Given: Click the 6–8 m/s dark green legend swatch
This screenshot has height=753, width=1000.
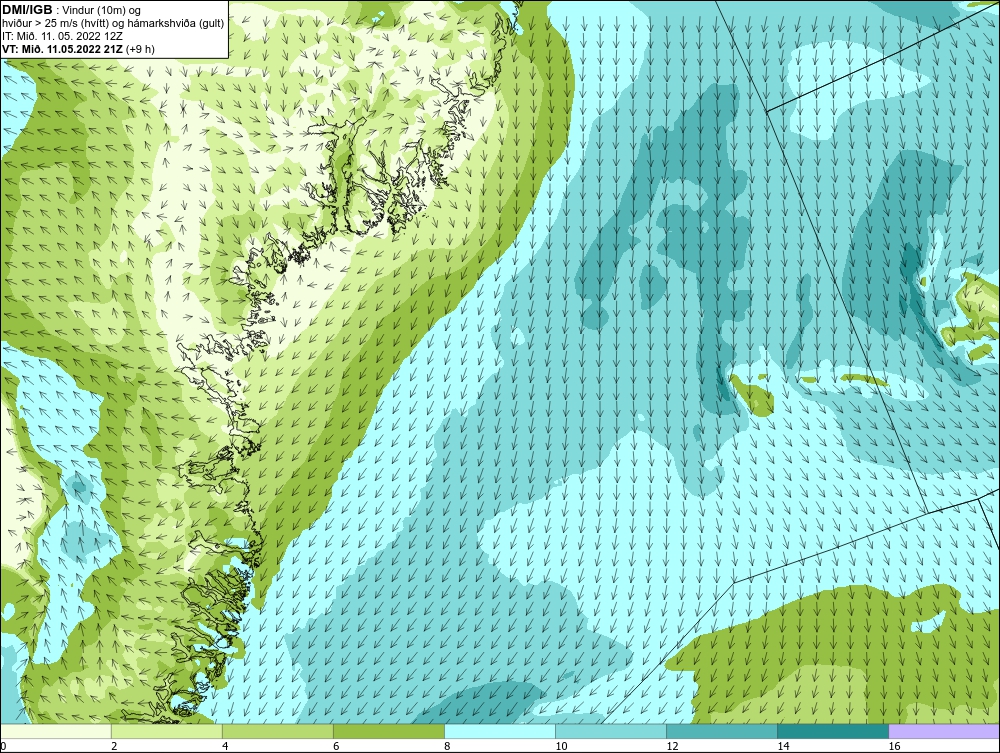Looking at the screenshot, I should [x=389, y=731].
